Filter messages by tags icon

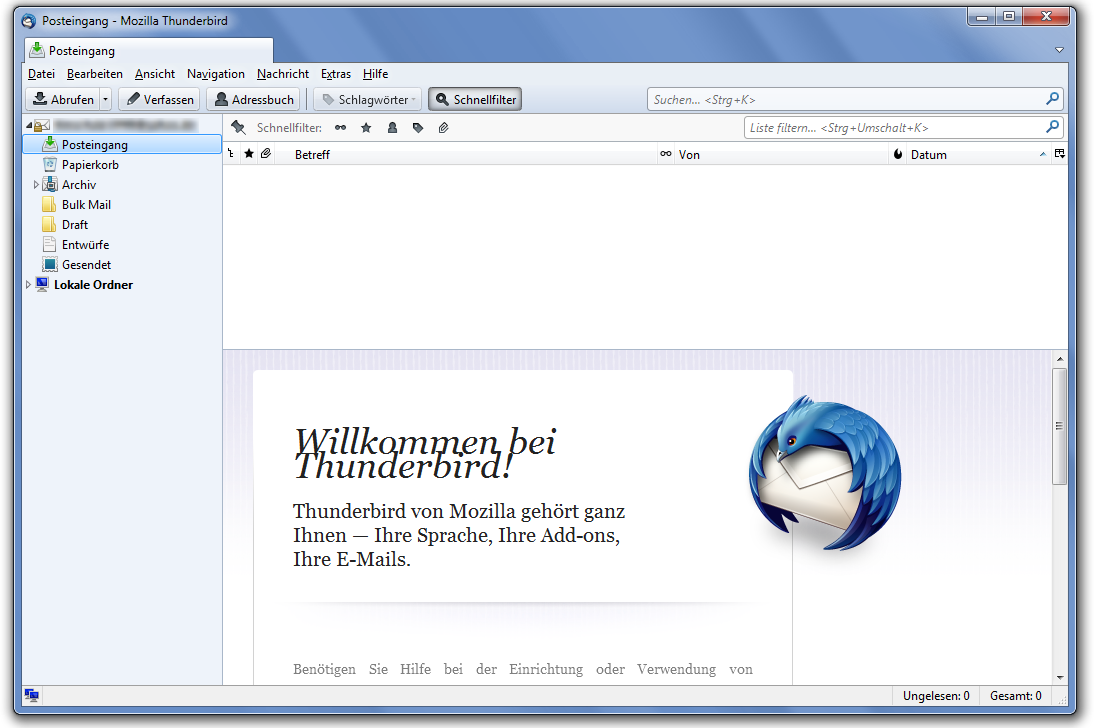click(x=418, y=128)
